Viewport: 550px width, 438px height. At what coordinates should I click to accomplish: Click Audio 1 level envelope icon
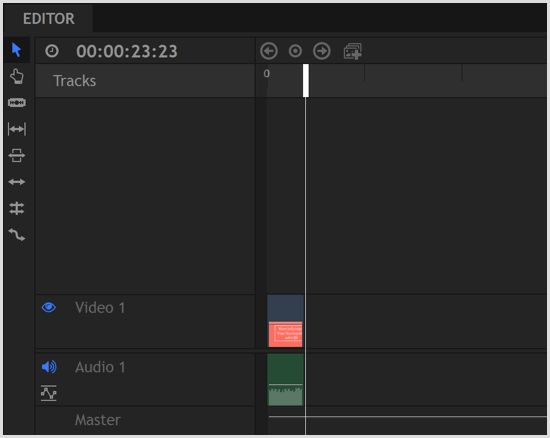49,393
